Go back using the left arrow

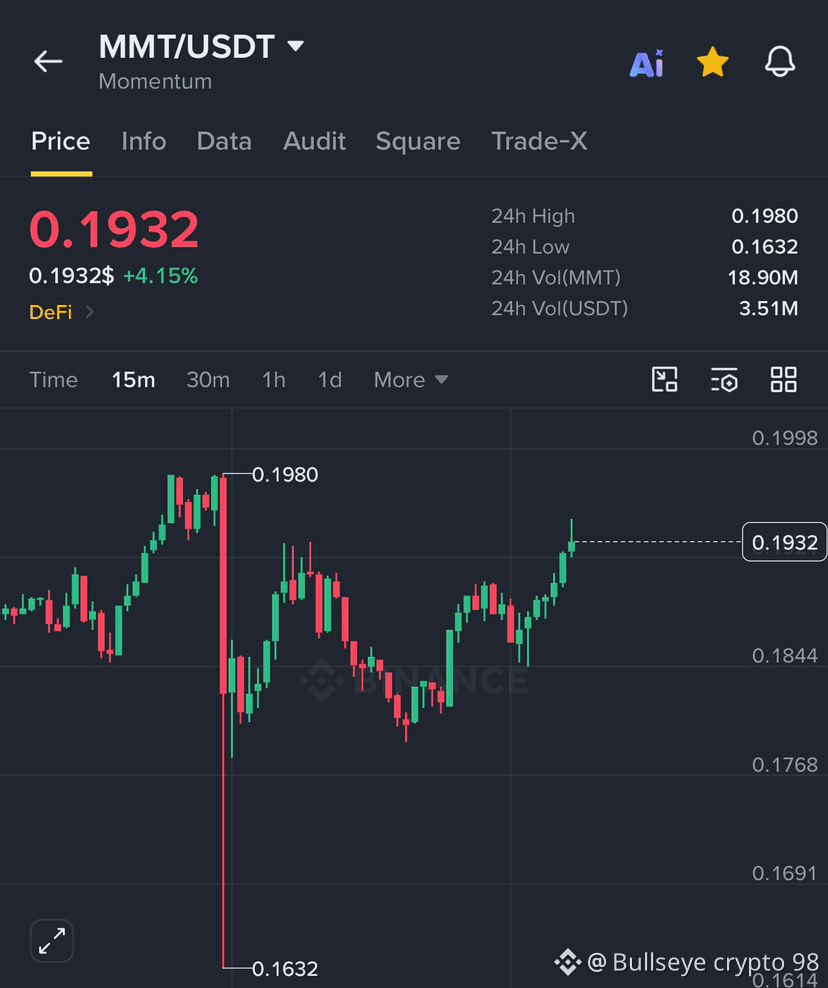click(48, 62)
